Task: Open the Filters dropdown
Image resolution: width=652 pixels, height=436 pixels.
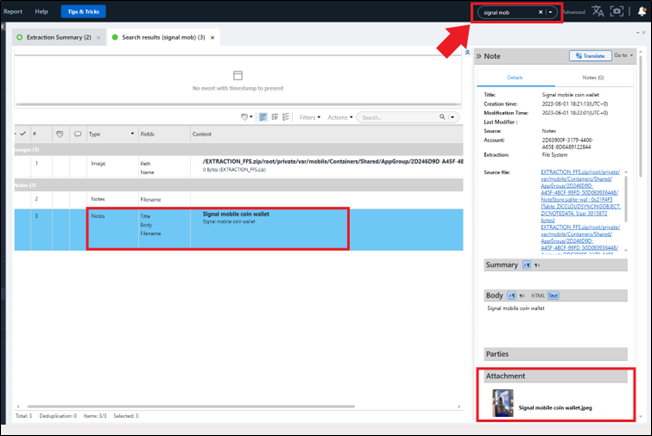Action: coord(310,117)
